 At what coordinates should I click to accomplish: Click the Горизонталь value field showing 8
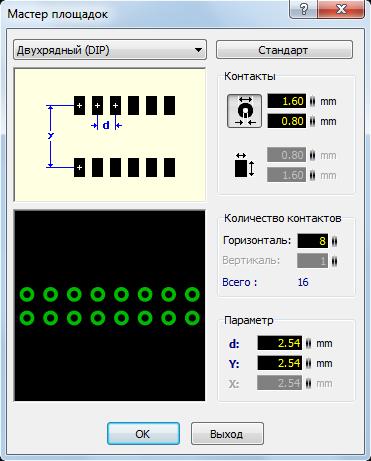click(313, 241)
